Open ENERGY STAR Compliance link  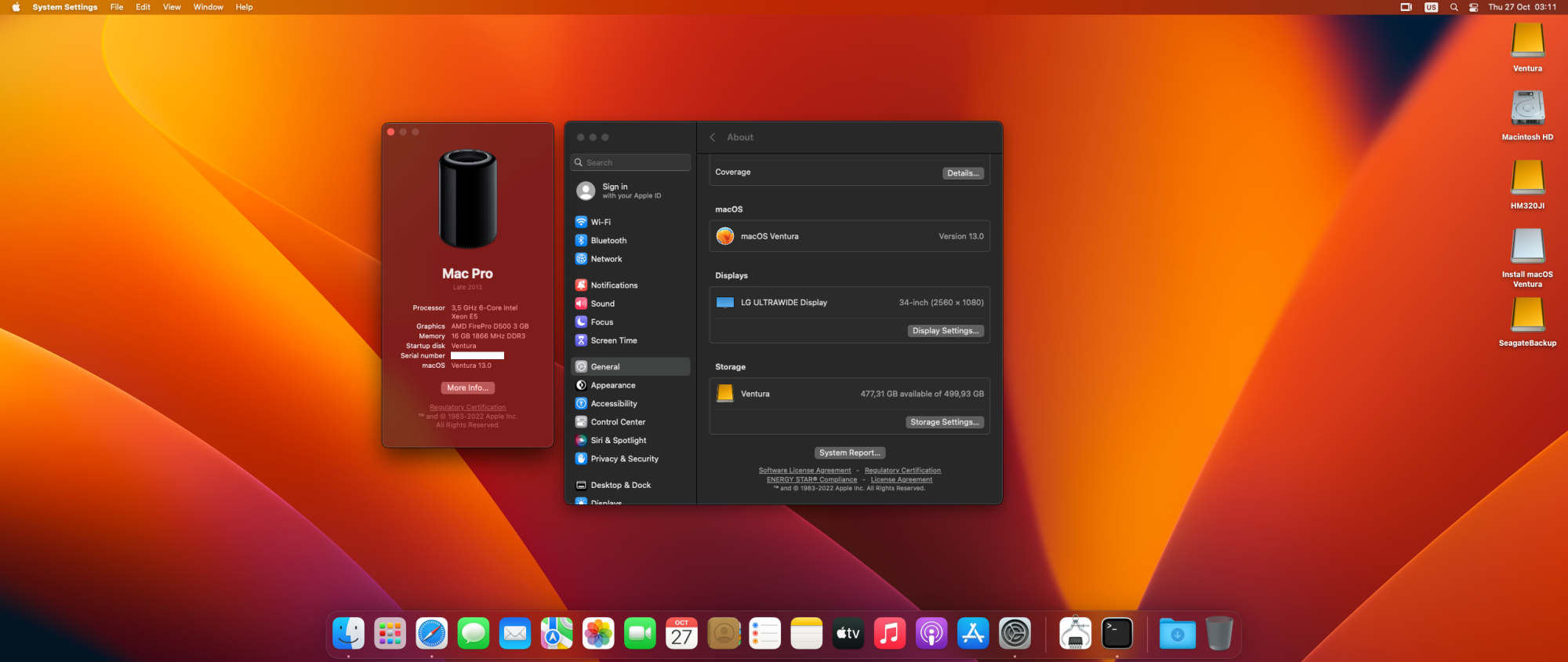(x=811, y=479)
